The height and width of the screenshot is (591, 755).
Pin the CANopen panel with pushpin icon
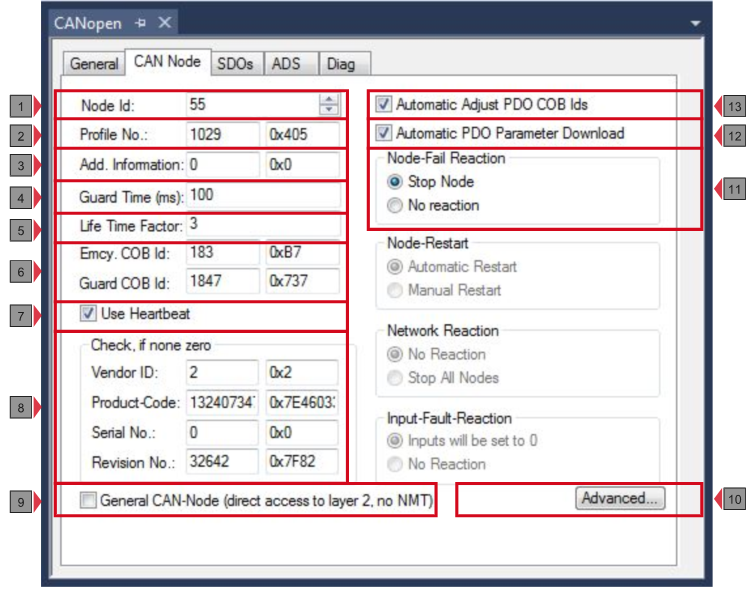pyautogui.click(x=140, y=22)
